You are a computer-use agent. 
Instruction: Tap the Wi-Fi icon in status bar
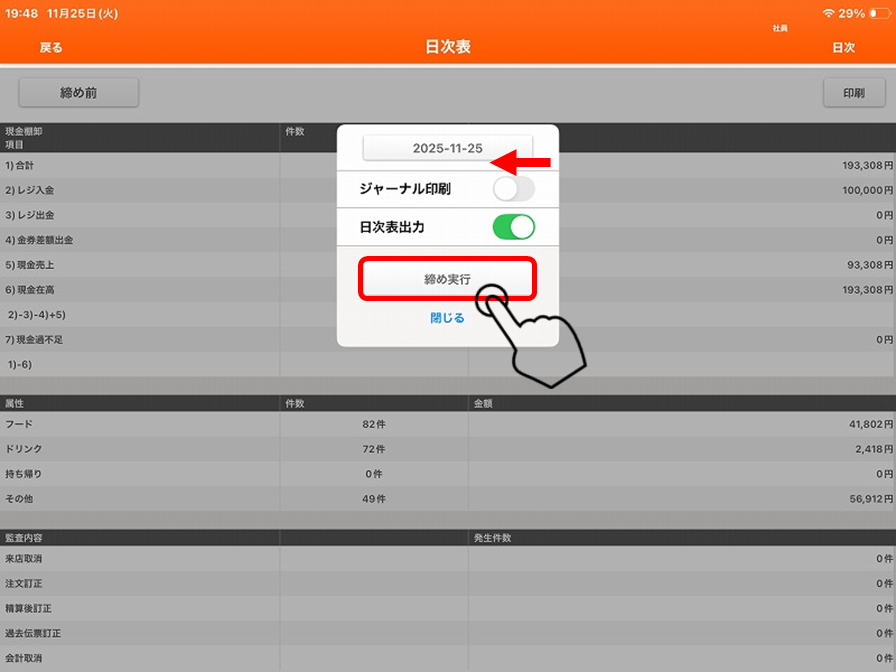pyautogui.click(x=828, y=13)
